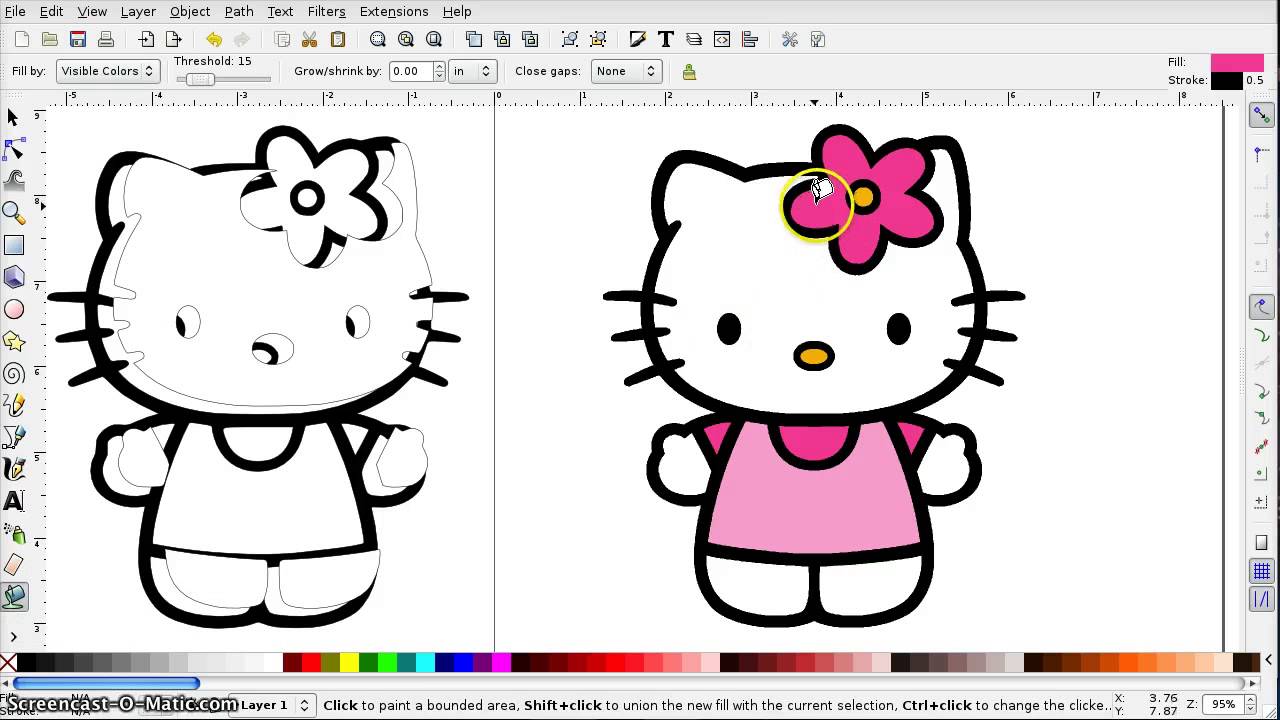Choose the Text tool in the toolbox
This screenshot has height=720, width=1280.
point(14,501)
